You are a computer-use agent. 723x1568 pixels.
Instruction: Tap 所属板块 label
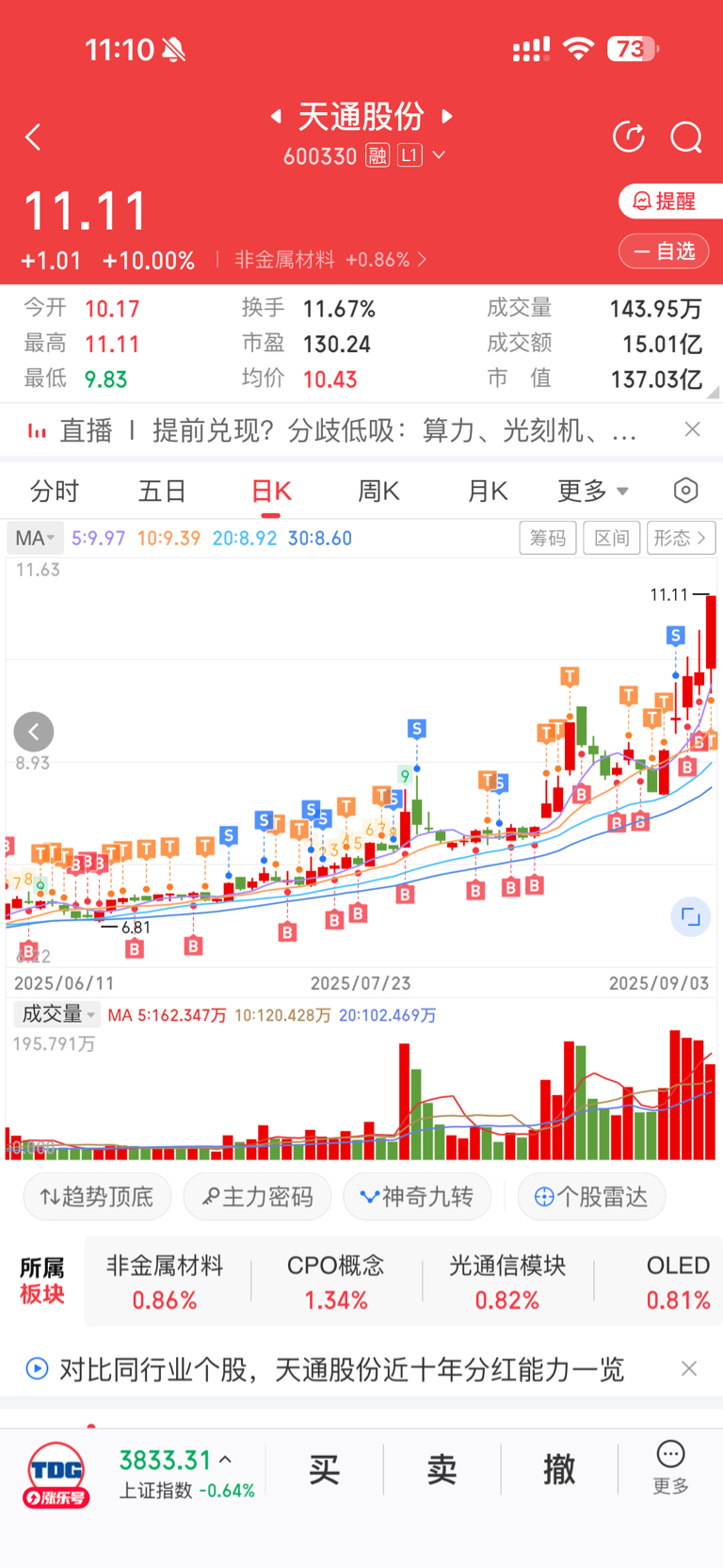[x=42, y=1282]
